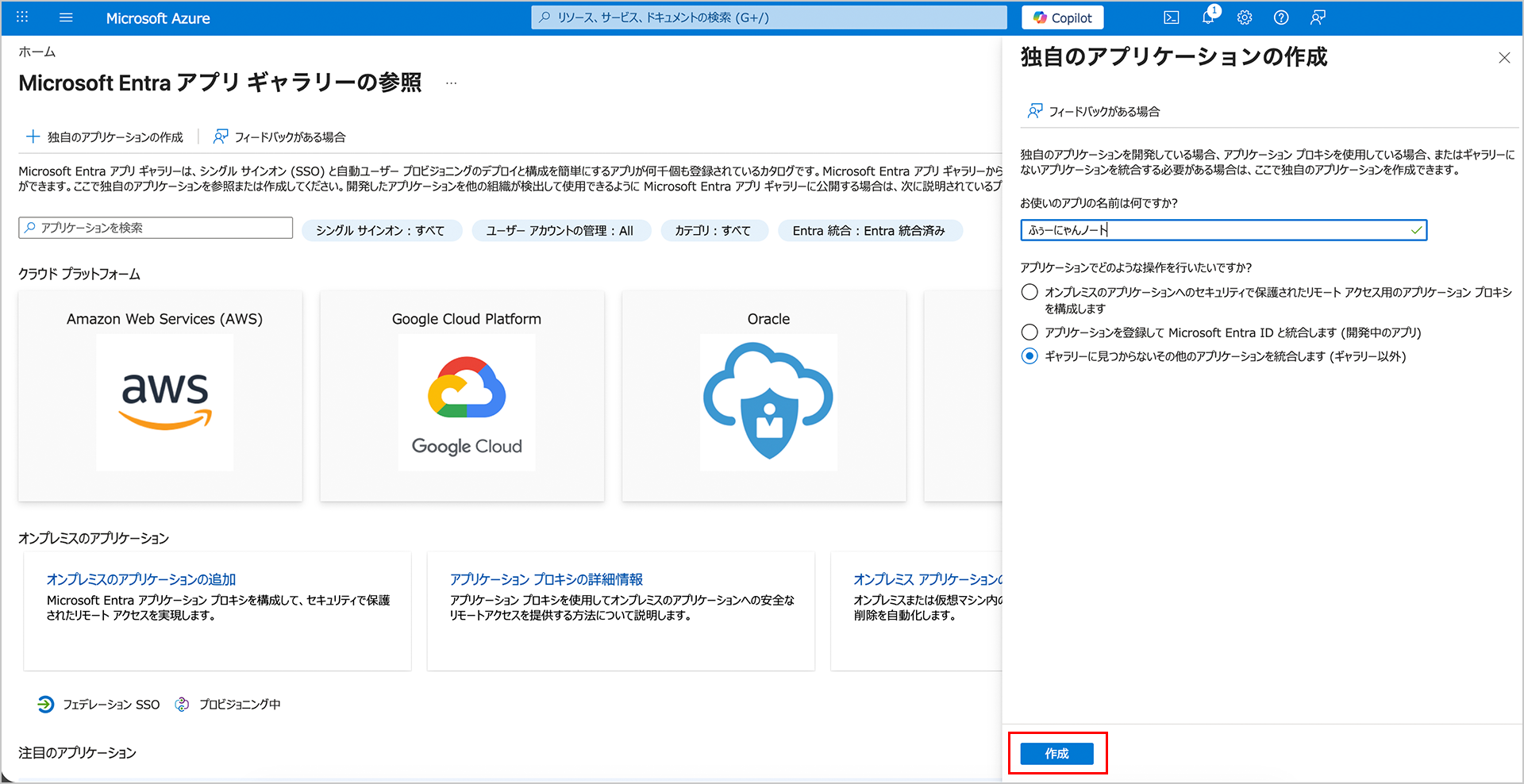1524x784 pixels.
Task: Select the on-premises application proxy radio option
Action: (x=1029, y=292)
